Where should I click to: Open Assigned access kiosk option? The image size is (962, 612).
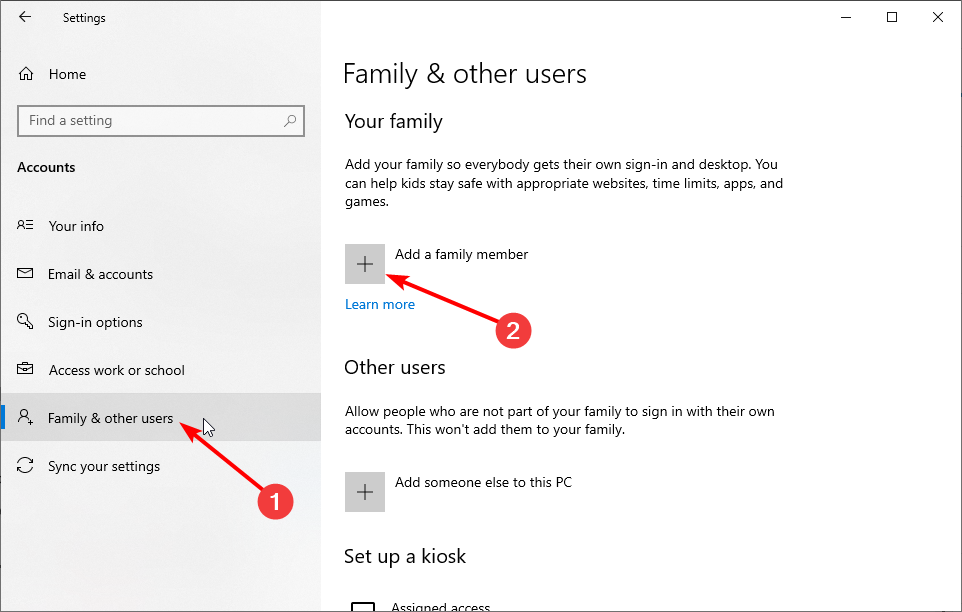click(440, 606)
